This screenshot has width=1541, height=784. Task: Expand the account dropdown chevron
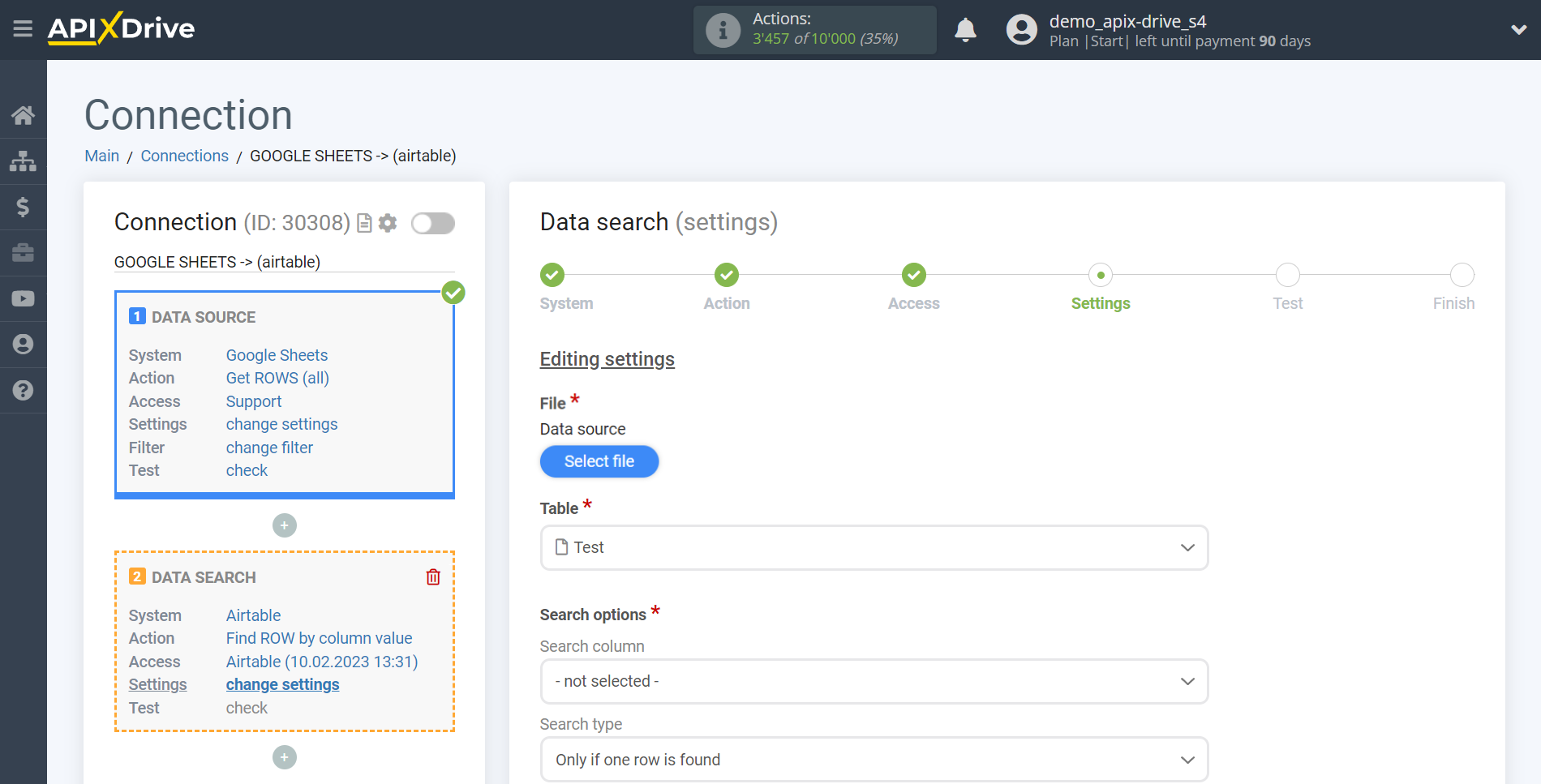click(x=1519, y=30)
